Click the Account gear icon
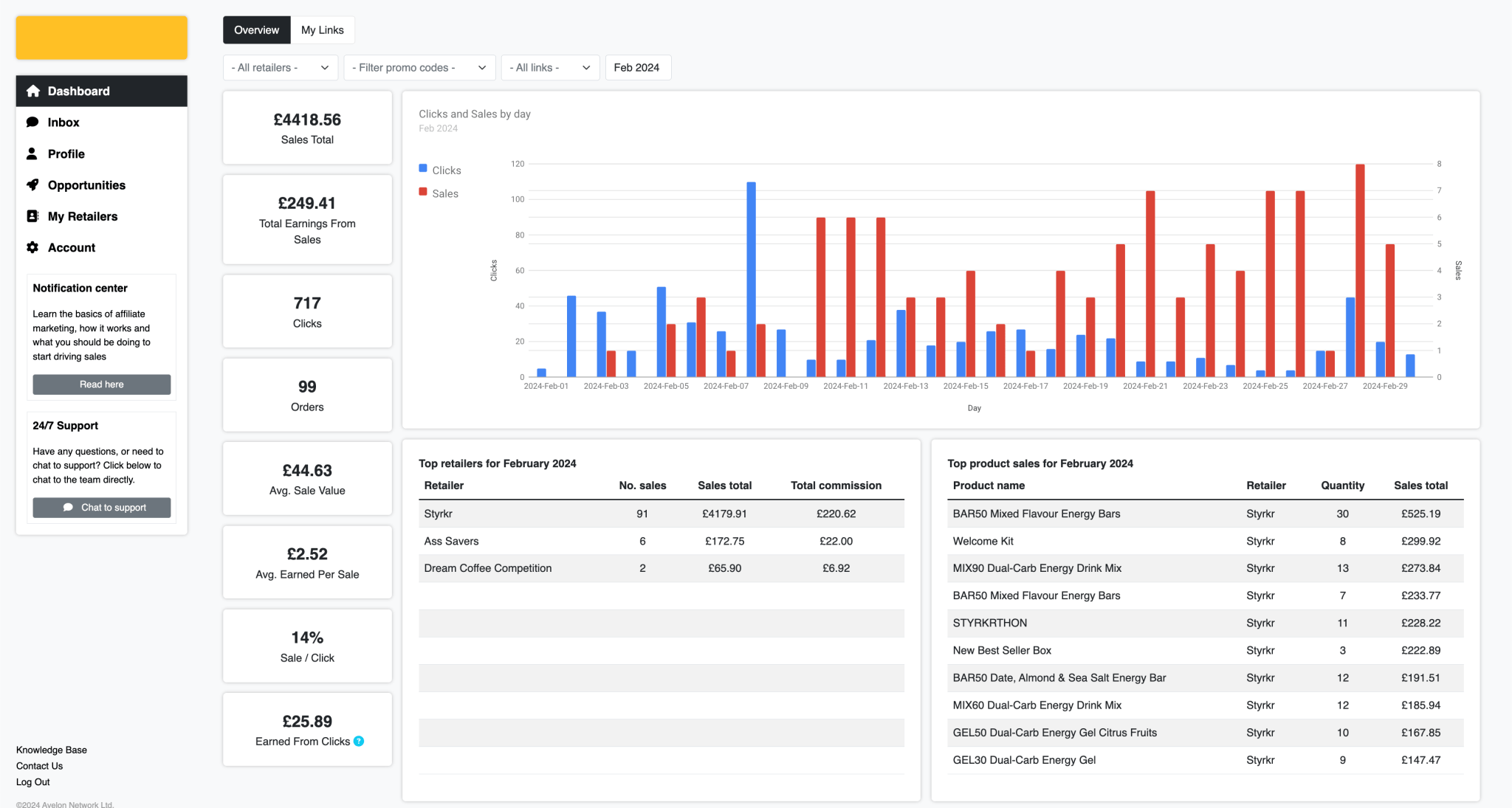This screenshot has width=1512, height=808. point(32,247)
